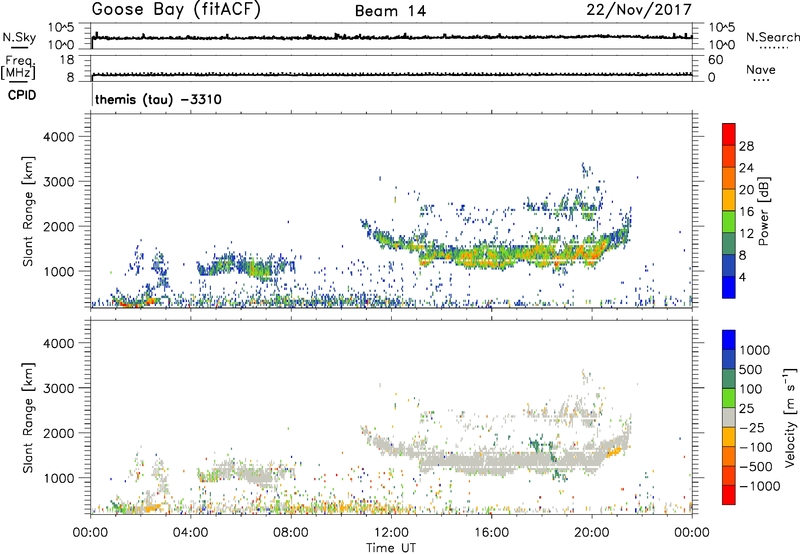Image resolution: width=800 pixels, height=554 pixels.
Task: Select the N.Sky axis label
Action: pos(19,37)
